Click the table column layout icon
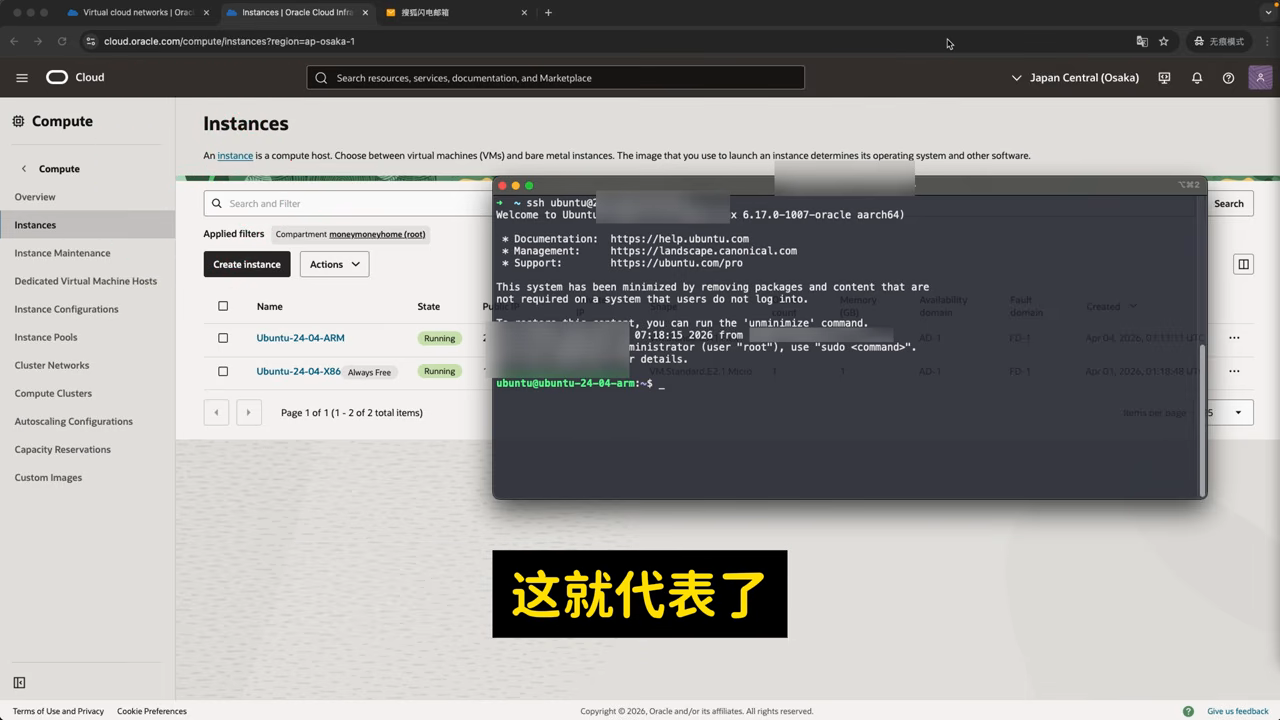The width and height of the screenshot is (1280, 720). point(1243,264)
